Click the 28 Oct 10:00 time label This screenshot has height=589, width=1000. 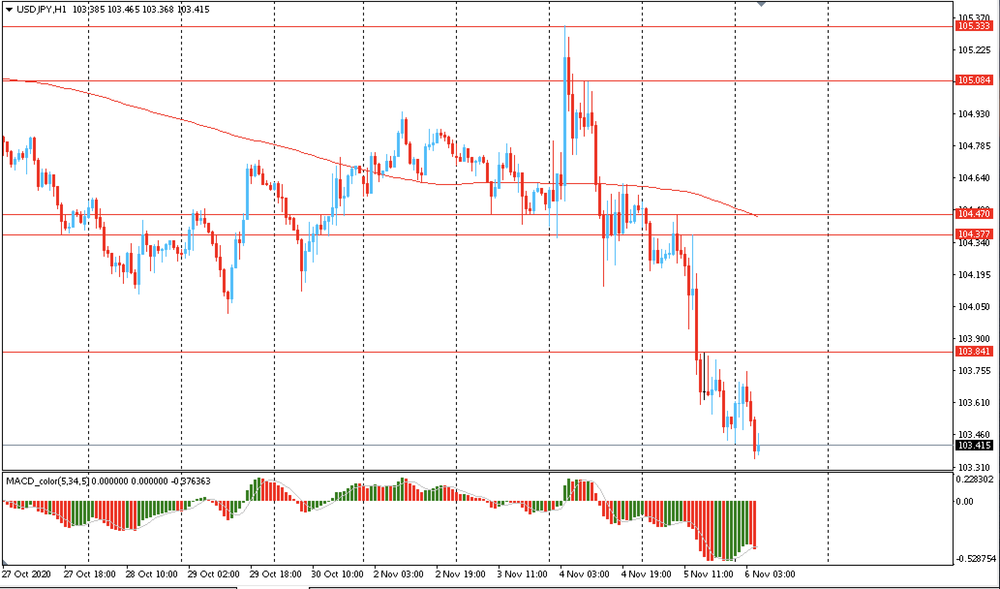point(151,573)
